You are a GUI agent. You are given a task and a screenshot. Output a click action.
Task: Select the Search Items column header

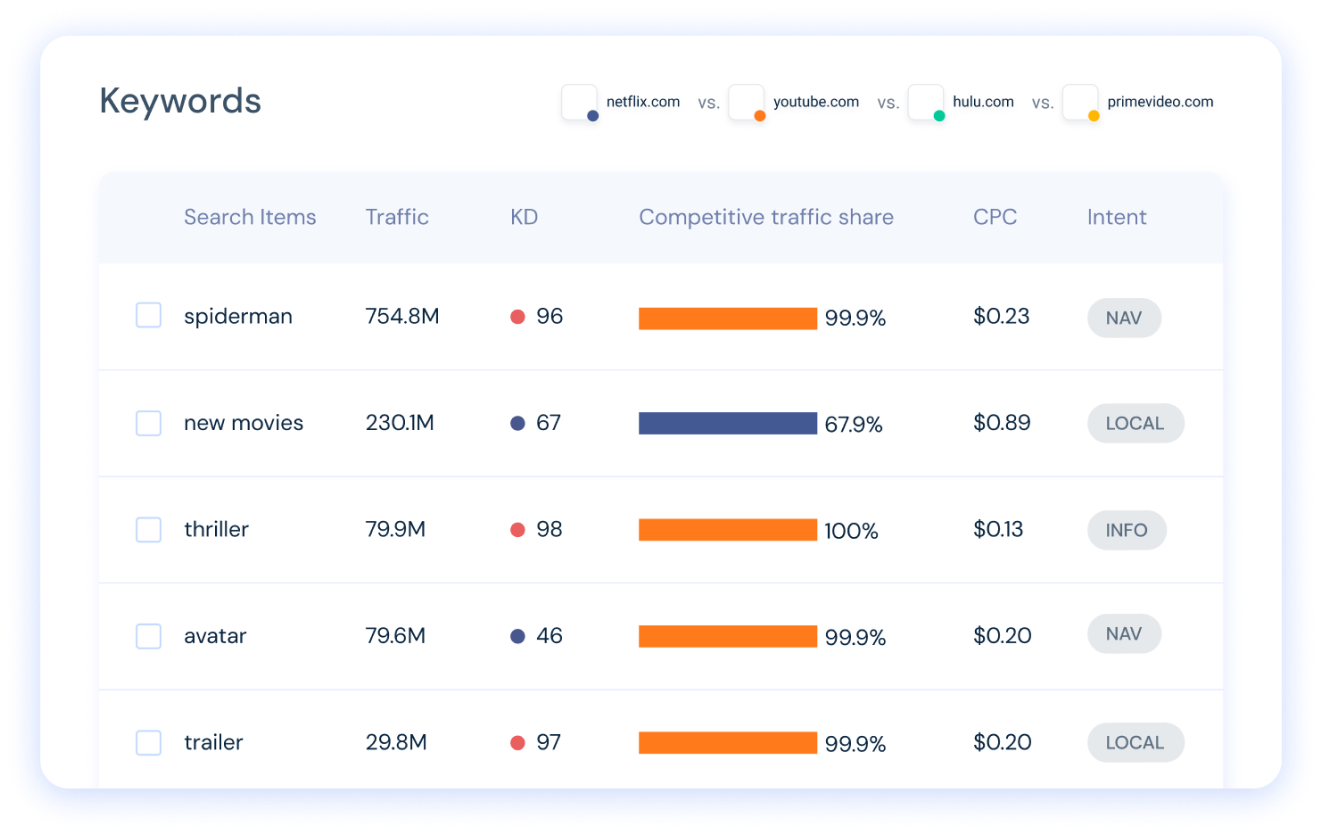pos(250,217)
